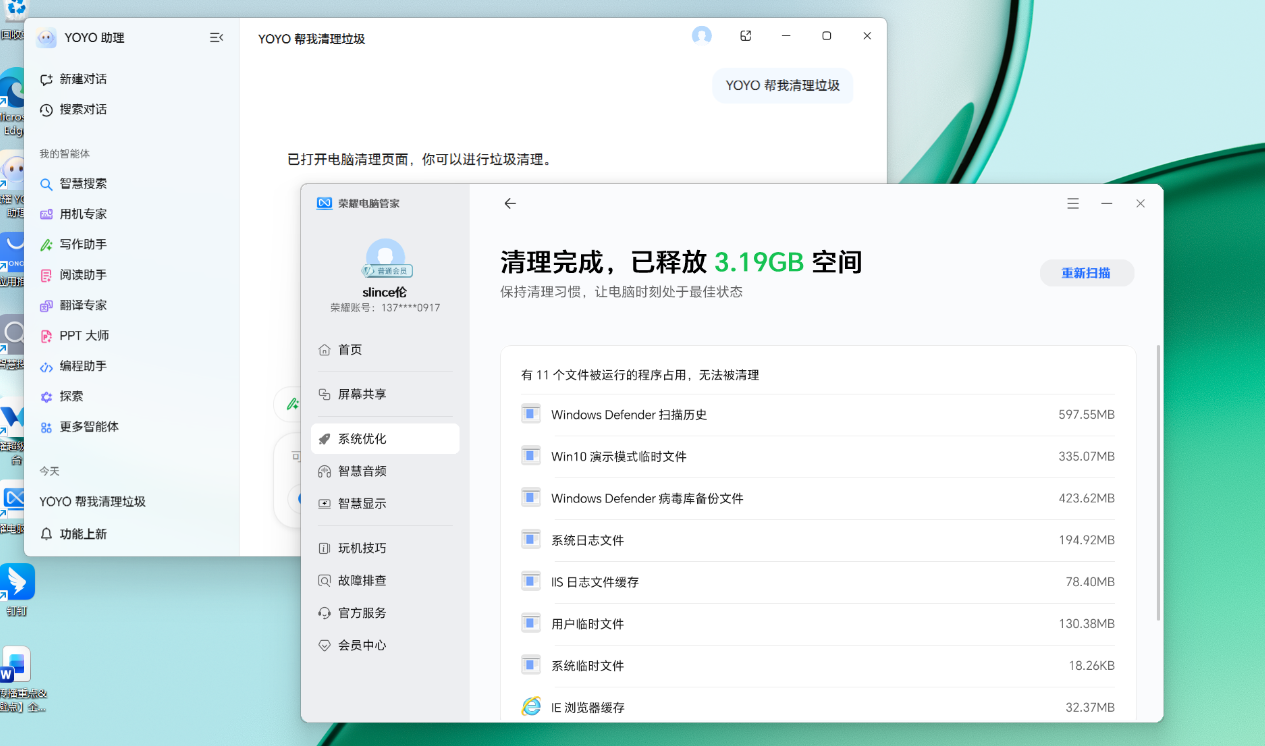Viewport: 1265px width, 746px height.
Task: Open the PPT 大师 agent
Action: pos(74,336)
